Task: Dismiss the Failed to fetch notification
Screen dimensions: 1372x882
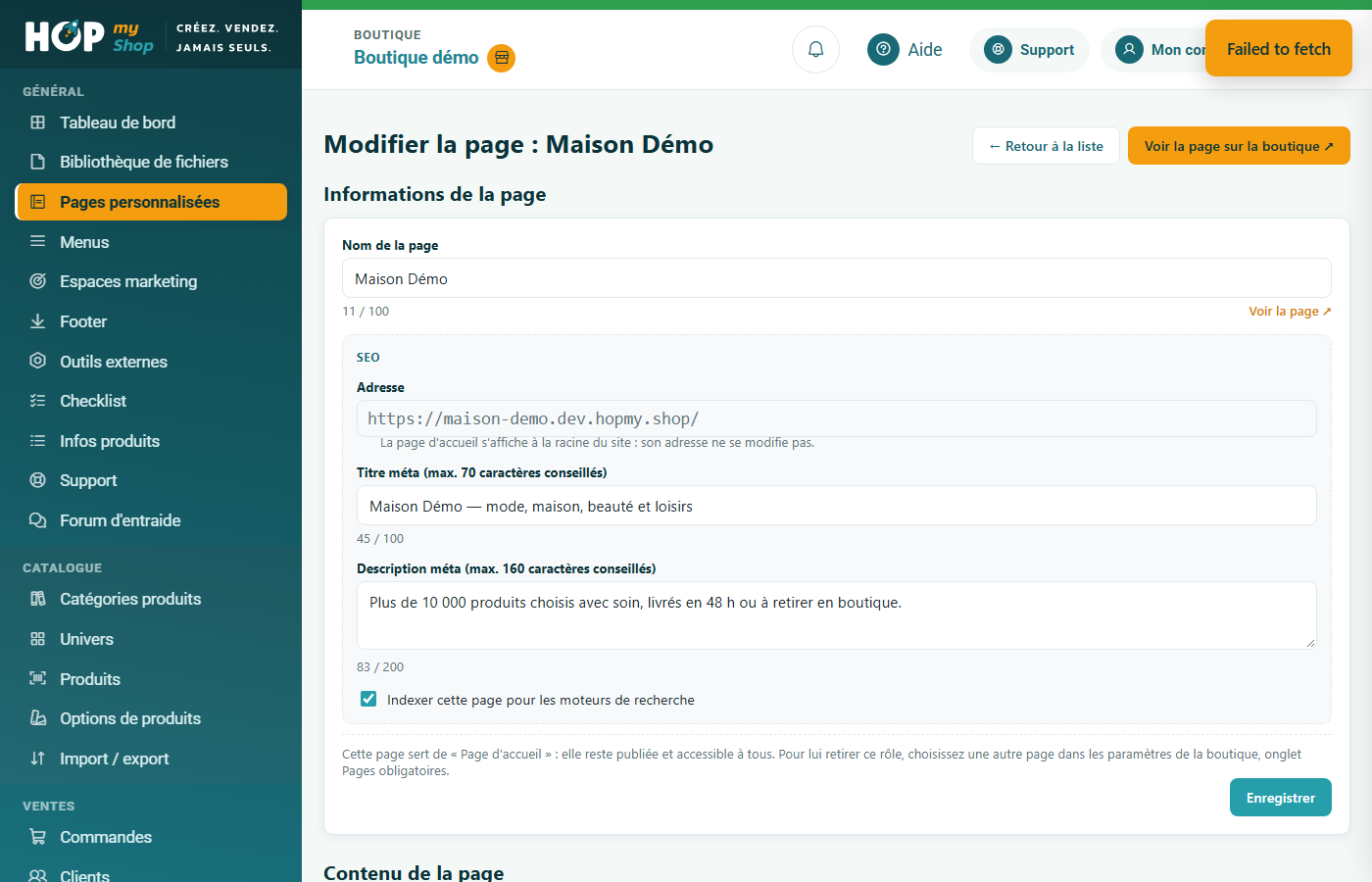Action: pos(1279,48)
